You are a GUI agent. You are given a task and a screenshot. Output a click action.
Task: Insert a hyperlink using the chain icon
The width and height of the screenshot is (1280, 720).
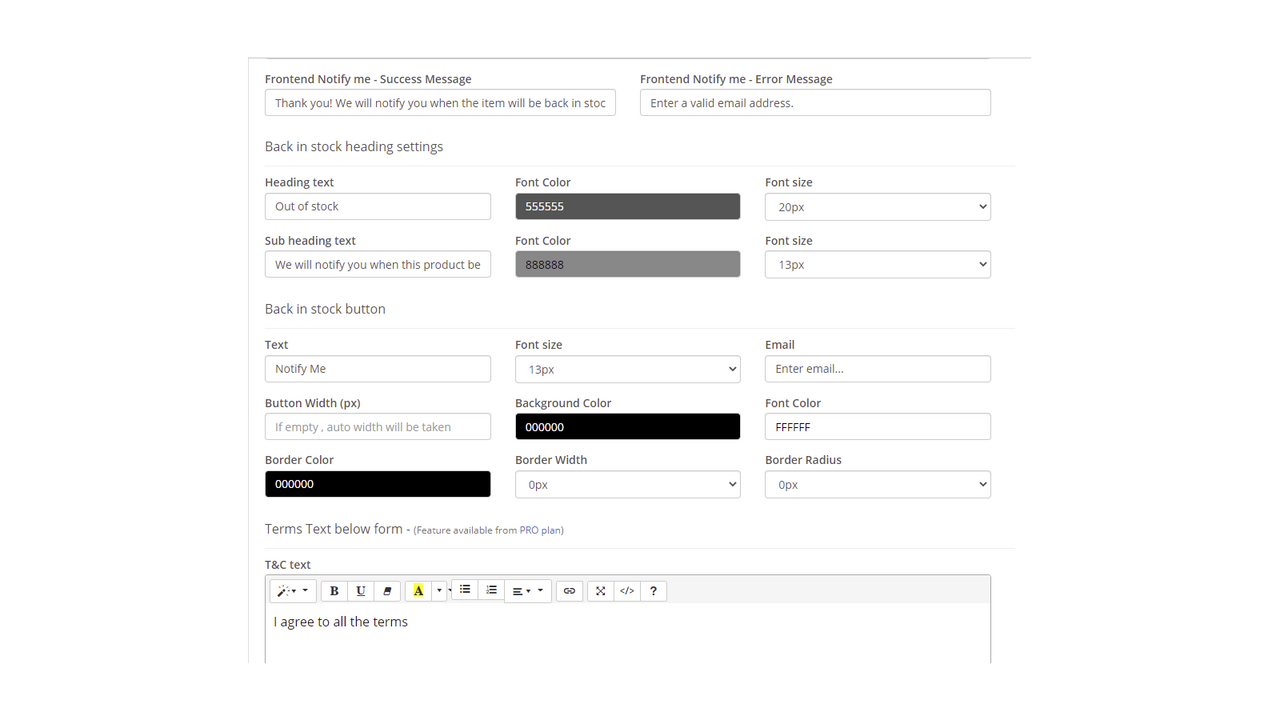click(569, 590)
